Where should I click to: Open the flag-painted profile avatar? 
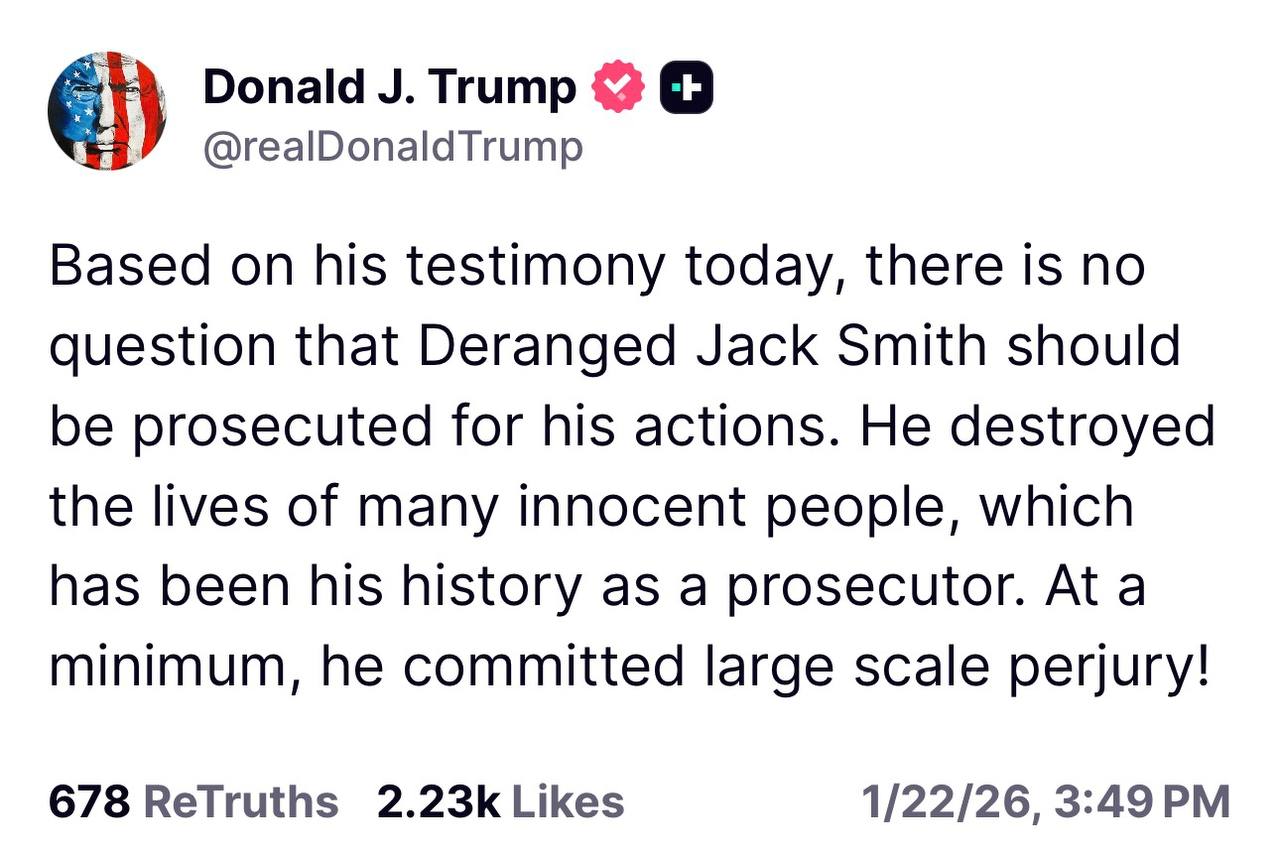(x=107, y=110)
